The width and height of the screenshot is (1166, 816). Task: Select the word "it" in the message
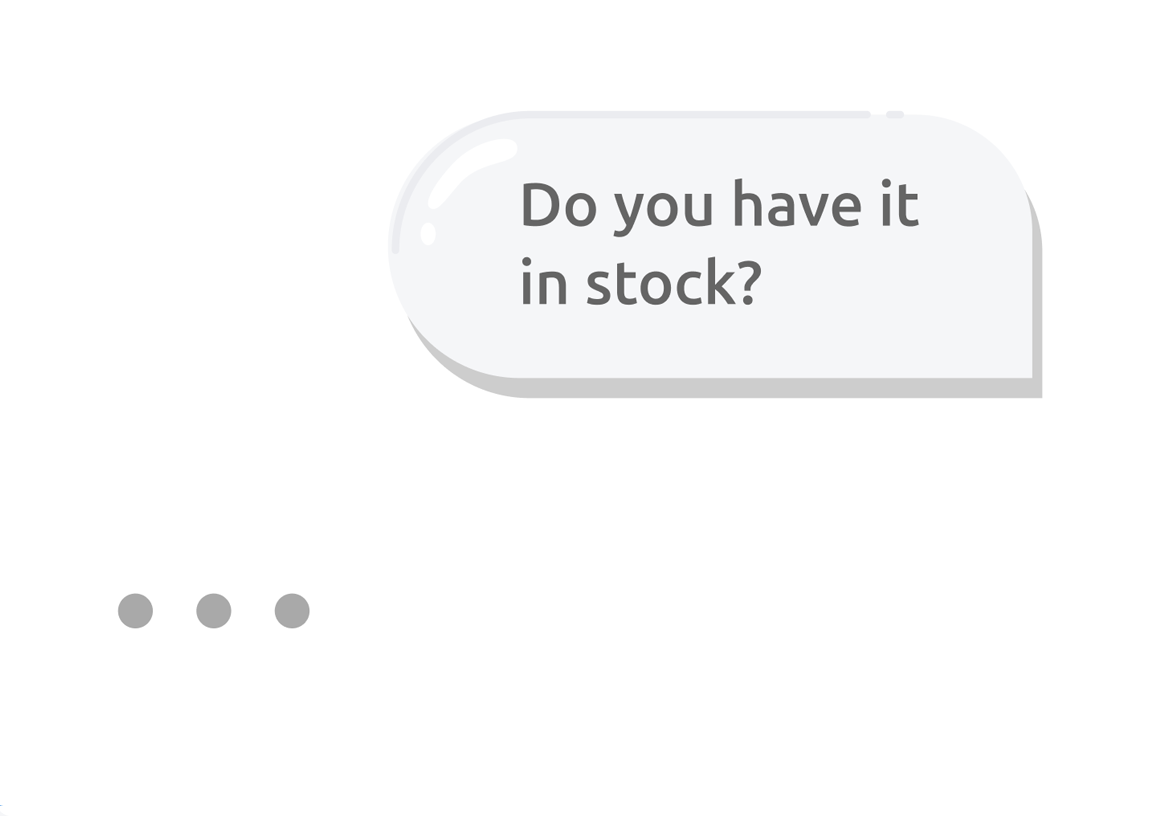(899, 204)
